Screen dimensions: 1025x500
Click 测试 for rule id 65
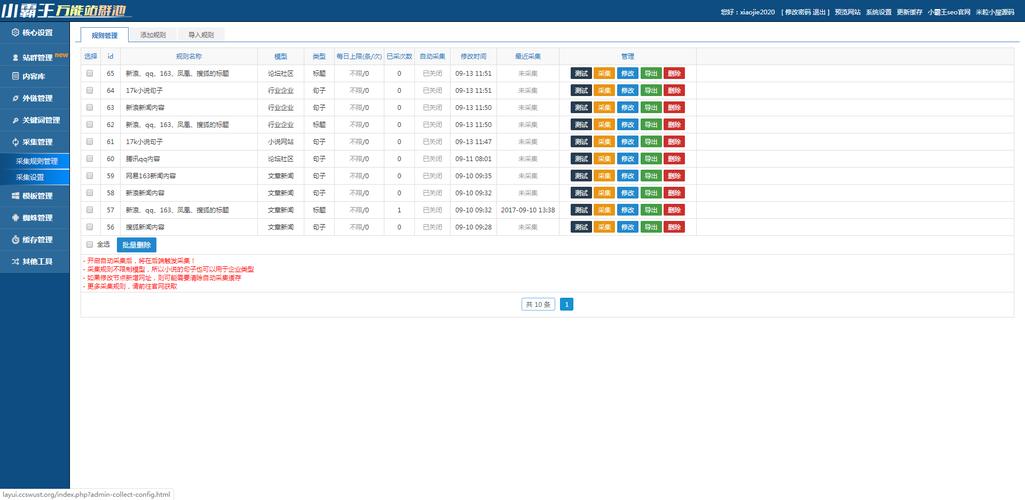581,73
